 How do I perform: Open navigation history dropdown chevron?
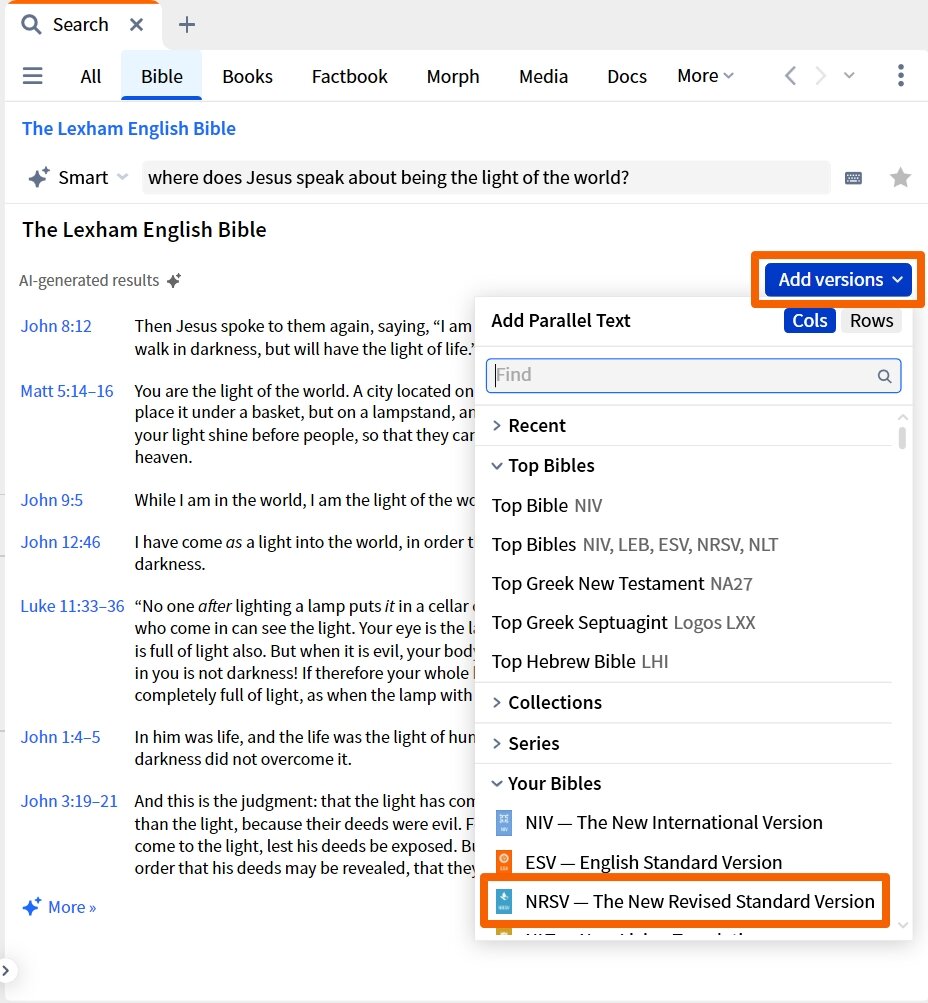point(849,75)
